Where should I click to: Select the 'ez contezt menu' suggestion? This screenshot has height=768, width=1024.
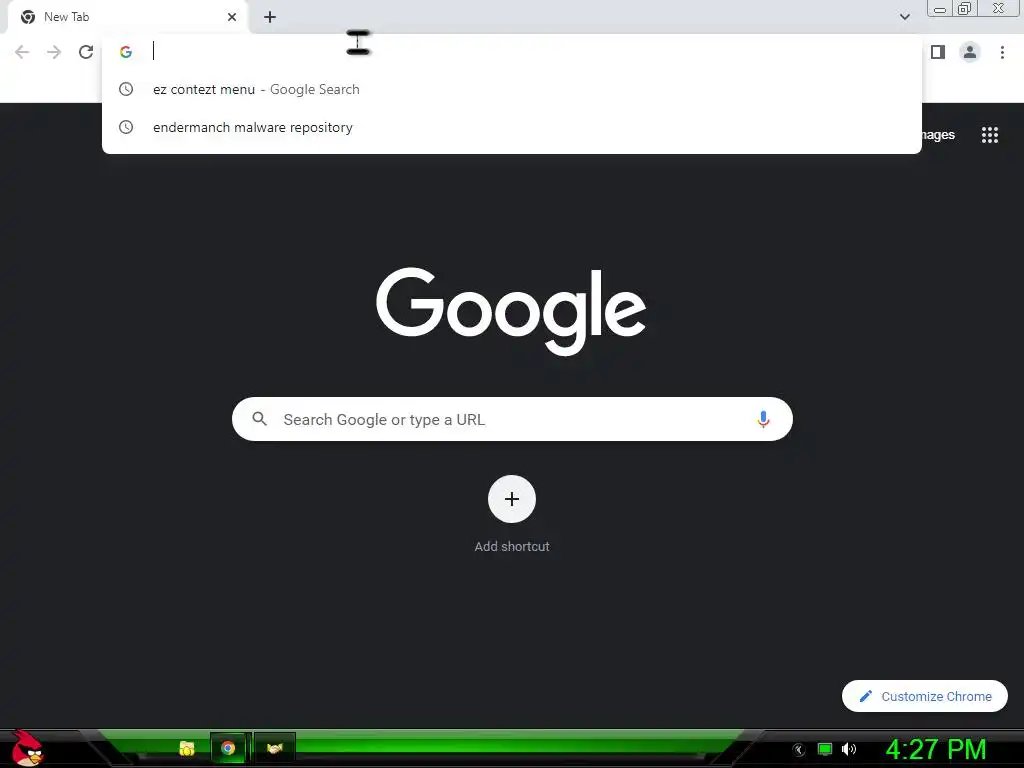click(512, 89)
